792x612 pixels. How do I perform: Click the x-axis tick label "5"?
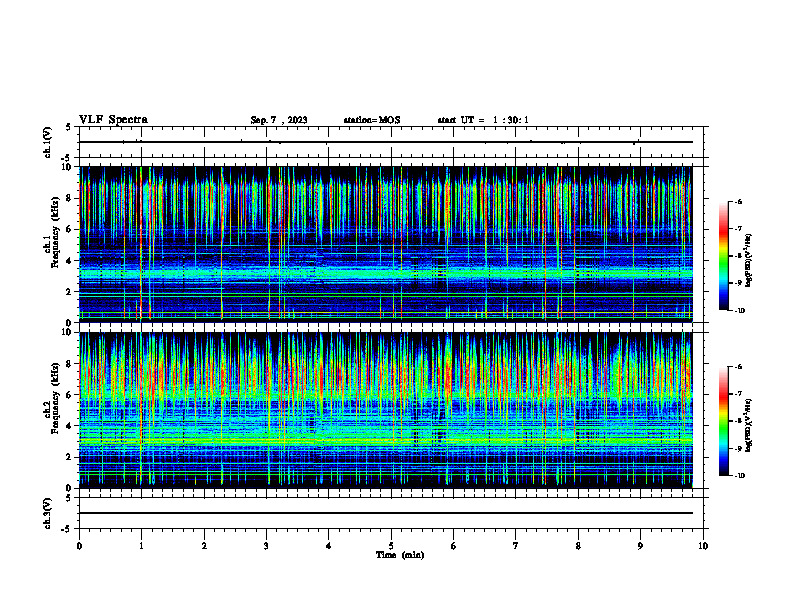391,545
